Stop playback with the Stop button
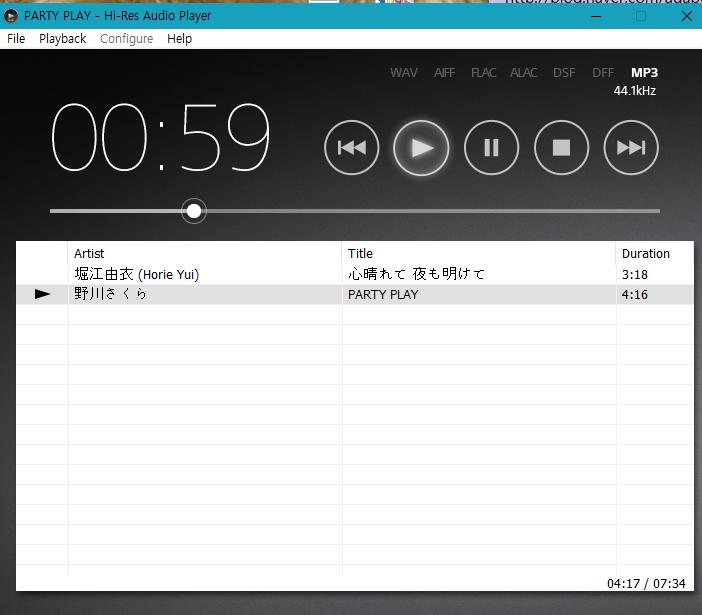 [x=561, y=148]
